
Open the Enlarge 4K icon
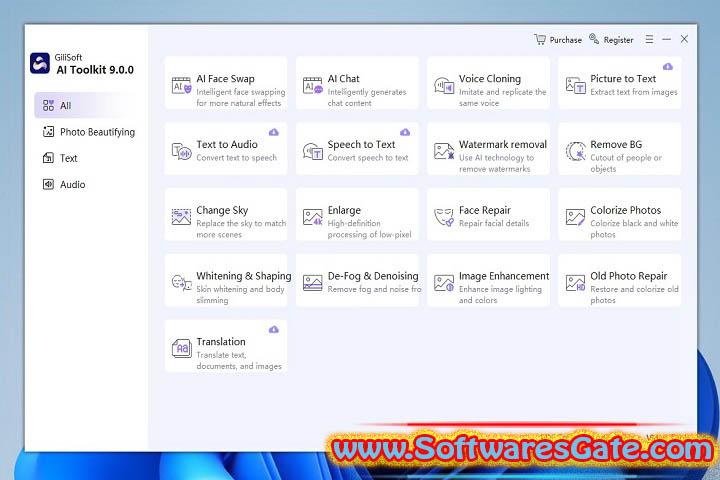313,217
